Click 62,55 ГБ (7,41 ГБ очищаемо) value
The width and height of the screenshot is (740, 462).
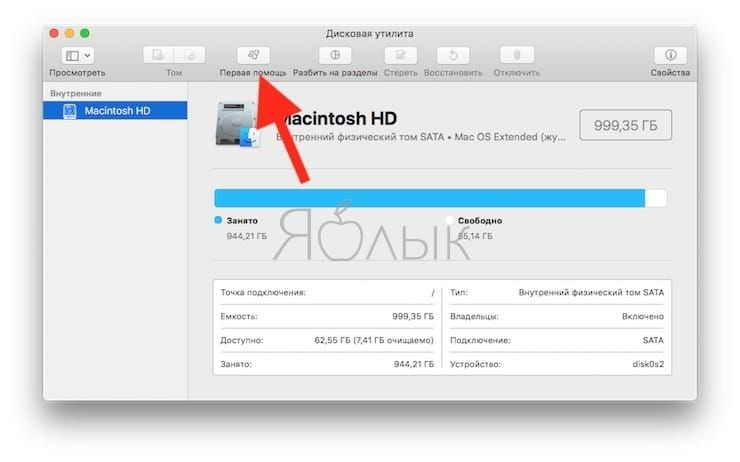pos(374,340)
